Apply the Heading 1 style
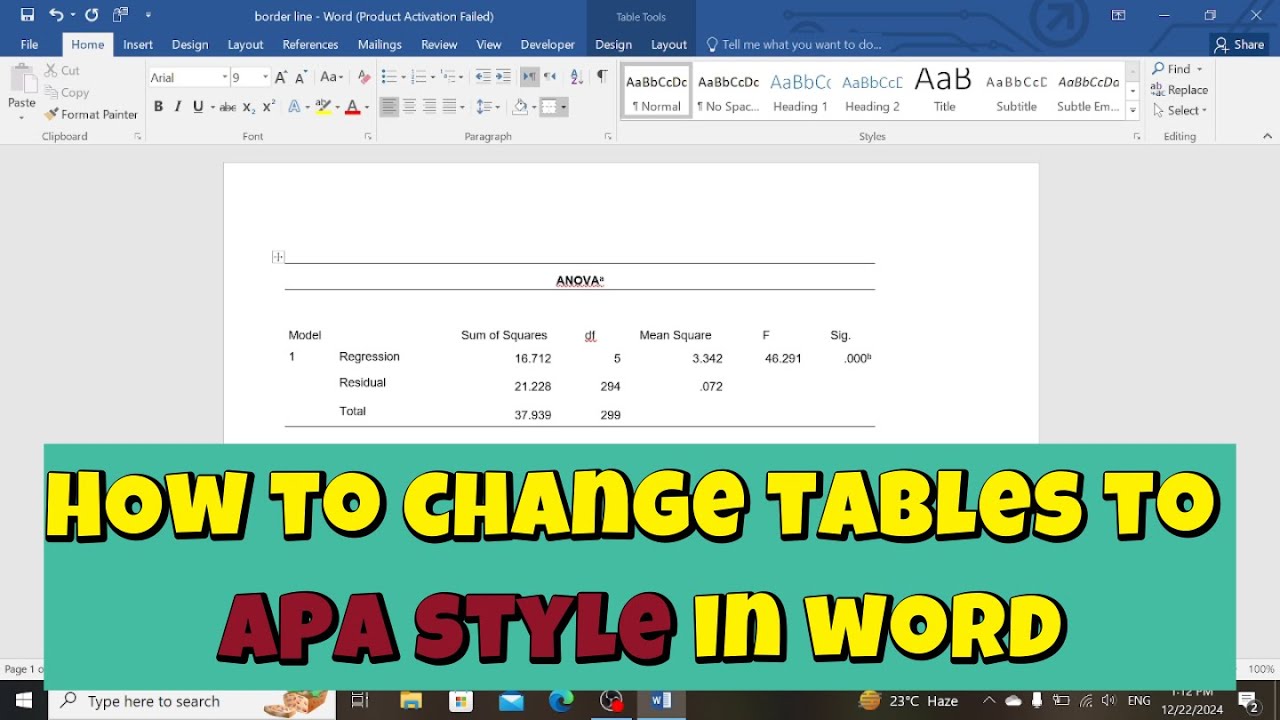The height and width of the screenshot is (720, 1280). 800,92
